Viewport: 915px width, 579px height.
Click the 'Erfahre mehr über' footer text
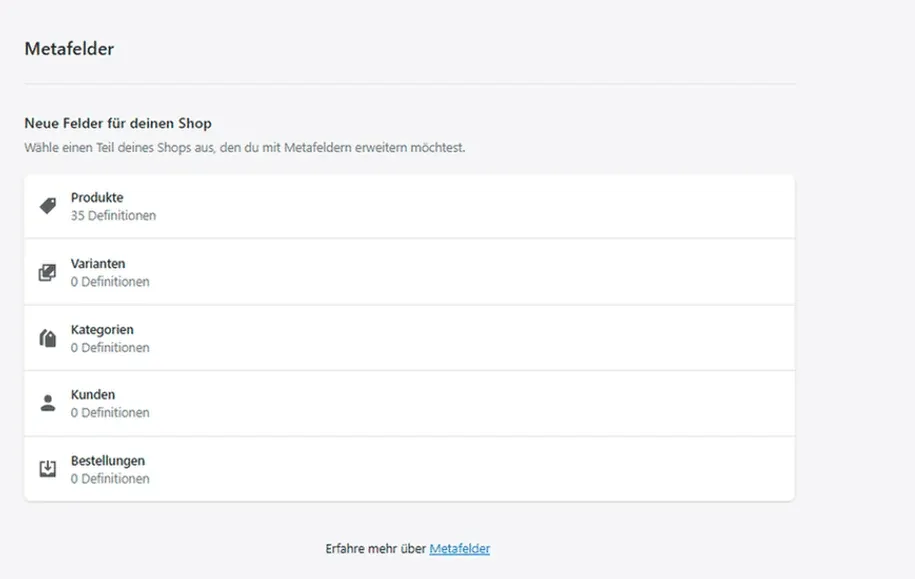[x=376, y=549]
